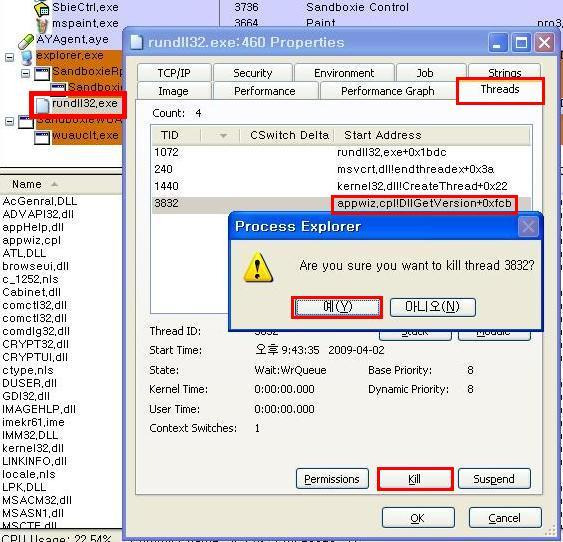
Task: Select browseui.dll in DLL list
Action: point(36,266)
